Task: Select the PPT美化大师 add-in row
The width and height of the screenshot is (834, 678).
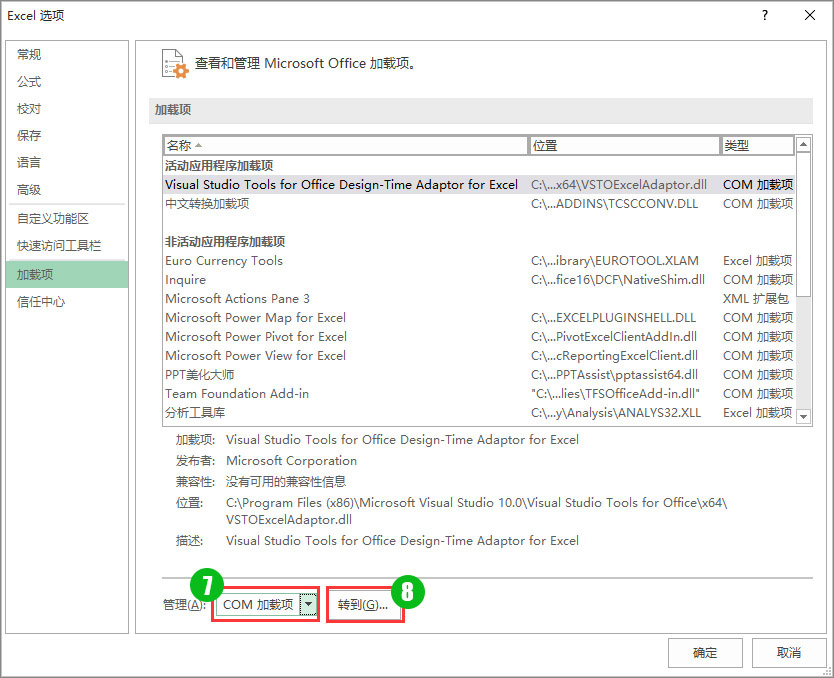Action: (479, 375)
